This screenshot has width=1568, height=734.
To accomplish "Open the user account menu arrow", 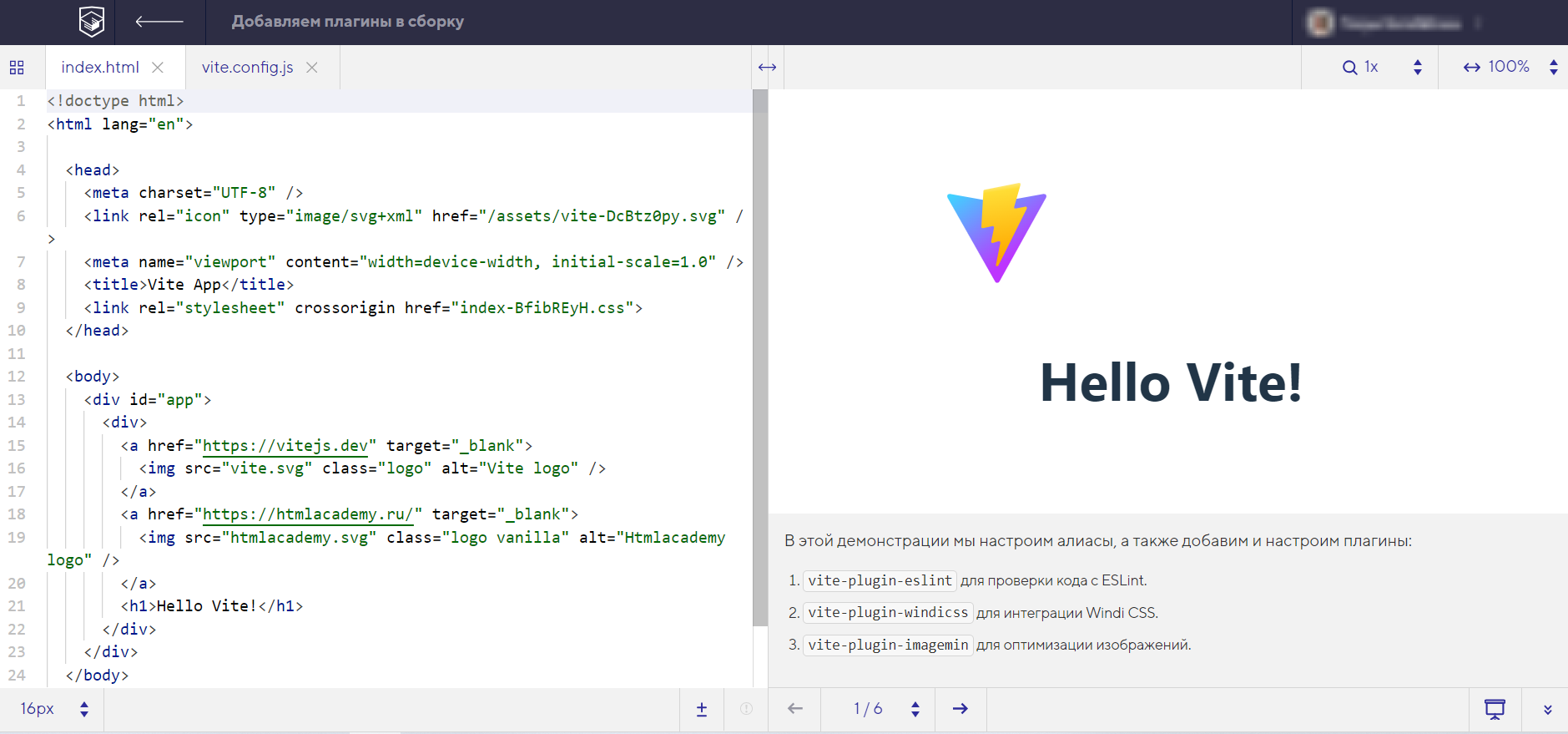I will (x=1478, y=23).
